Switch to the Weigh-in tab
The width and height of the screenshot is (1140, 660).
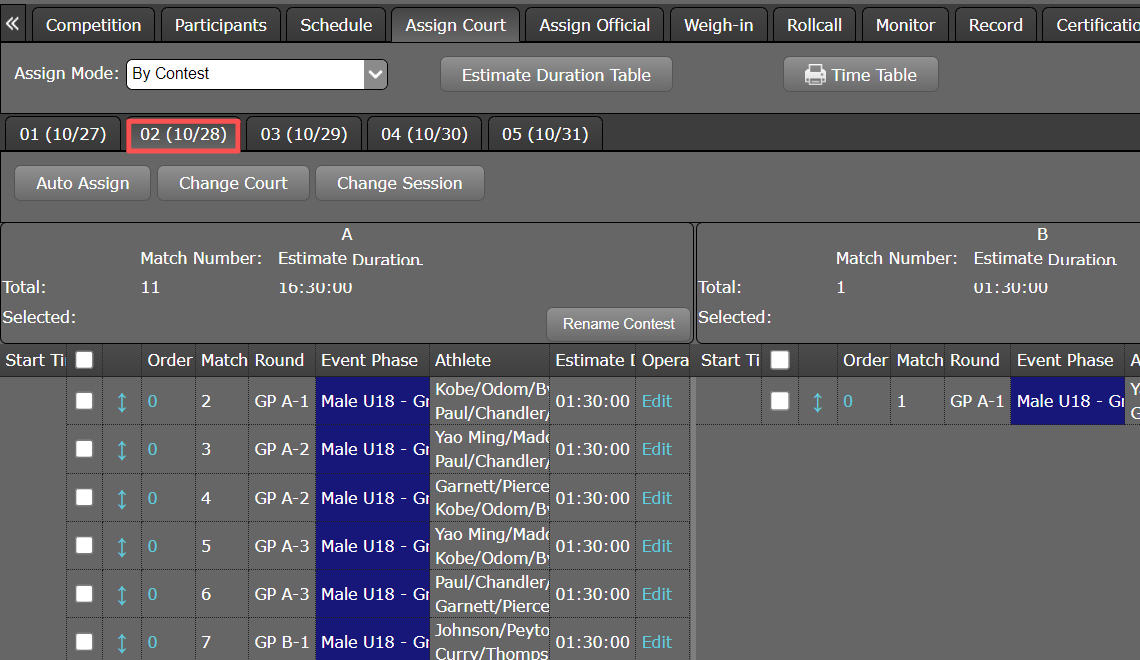point(718,25)
